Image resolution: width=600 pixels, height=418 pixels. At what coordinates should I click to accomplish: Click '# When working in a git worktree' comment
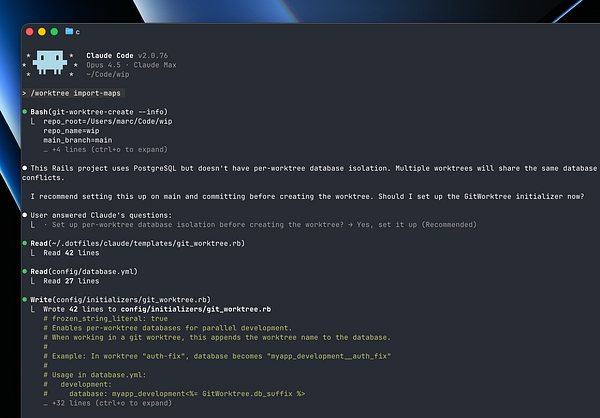pyautogui.click(x=217, y=337)
